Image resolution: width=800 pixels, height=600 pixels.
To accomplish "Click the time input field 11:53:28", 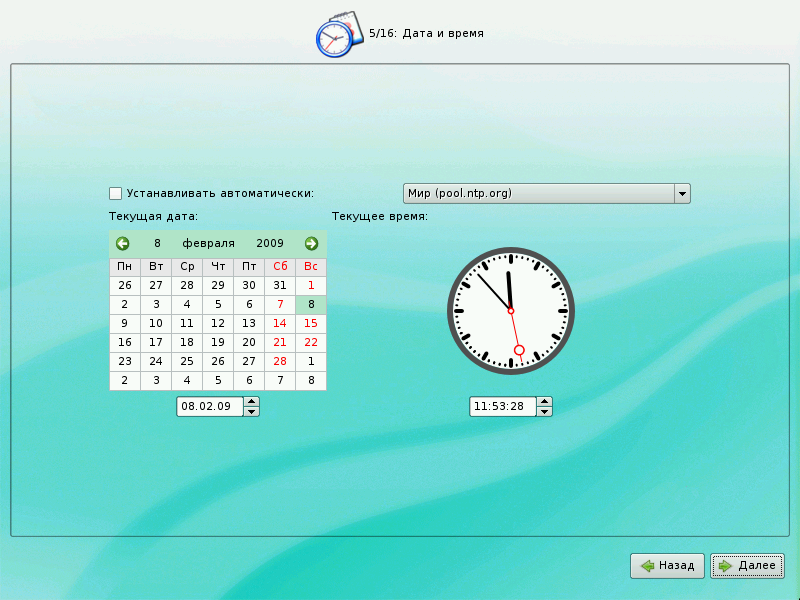I will [502, 407].
